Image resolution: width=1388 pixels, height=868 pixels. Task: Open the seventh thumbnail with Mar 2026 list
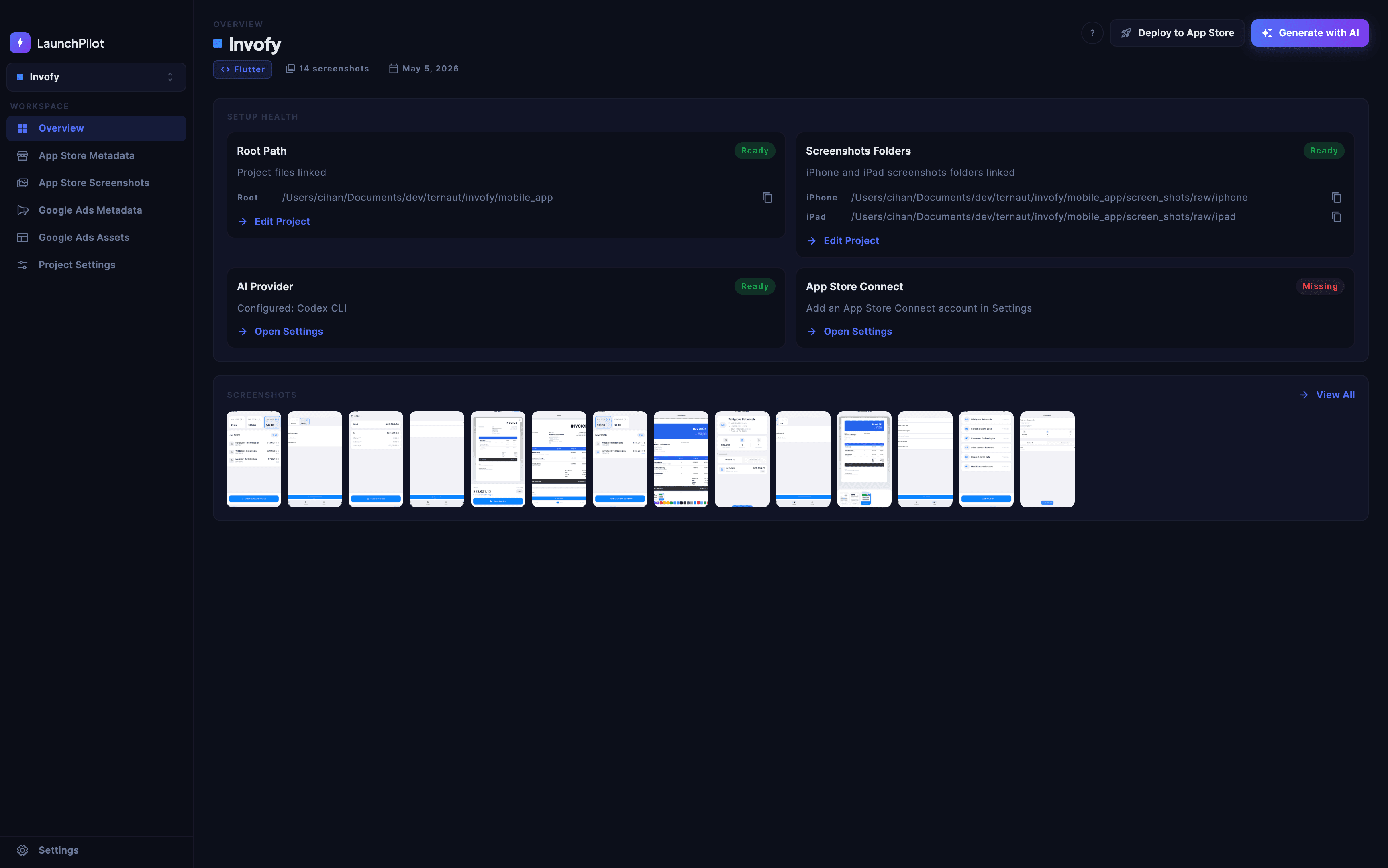click(x=620, y=459)
